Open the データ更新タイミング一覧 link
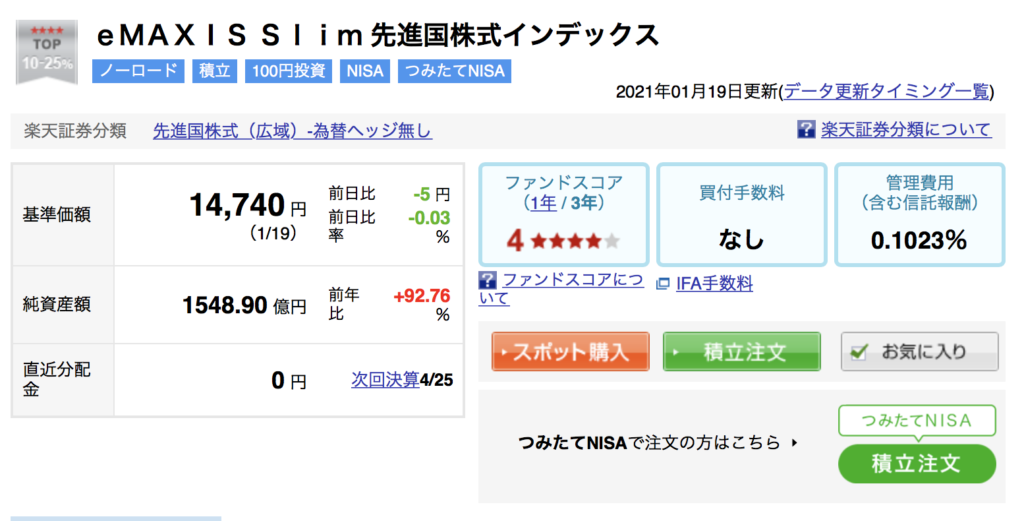 (x=887, y=91)
